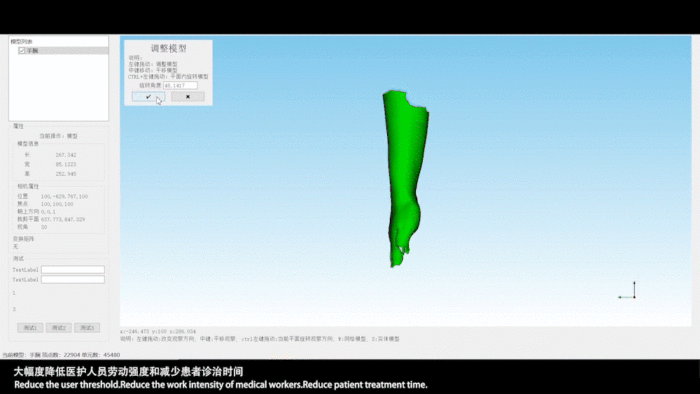Viewport: 700px width, 394px height.
Task: Click the 测试3 button
Action: pos(87,328)
